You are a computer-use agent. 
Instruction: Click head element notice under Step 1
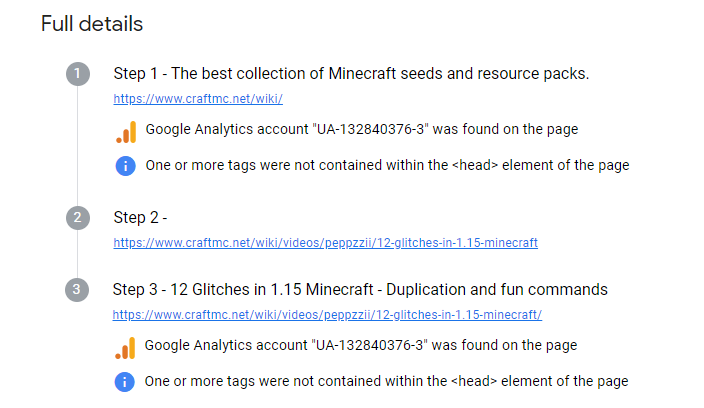pos(387,165)
